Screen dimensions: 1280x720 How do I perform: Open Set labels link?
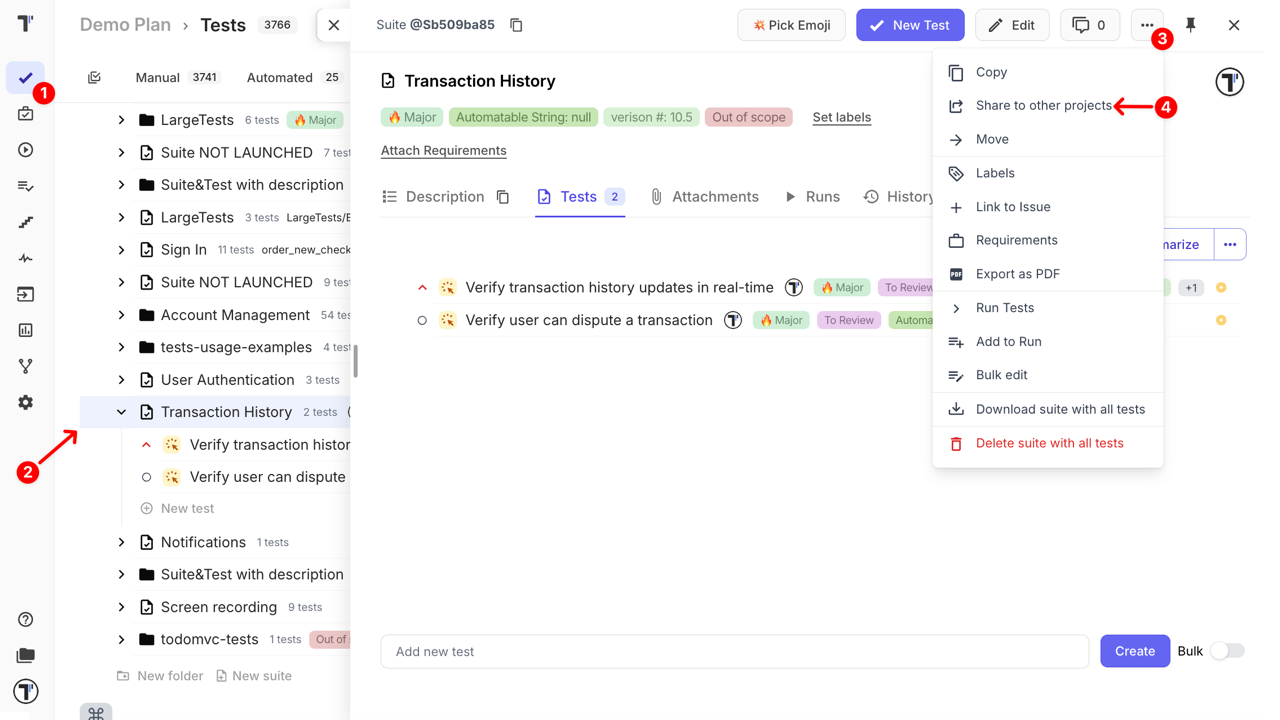(x=841, y=117)
